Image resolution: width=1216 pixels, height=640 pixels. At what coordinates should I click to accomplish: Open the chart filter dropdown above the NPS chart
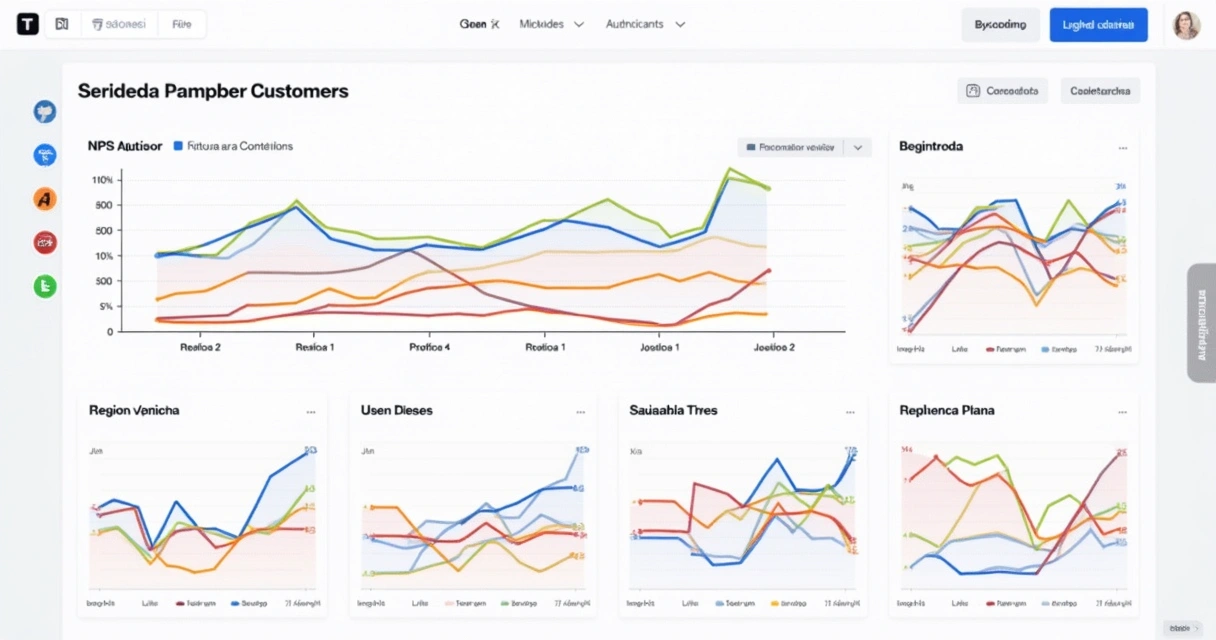point(791,147)
